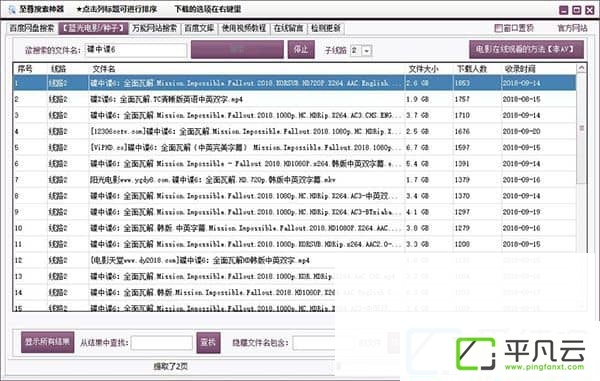The image size is (600, 381).
Task: Click the results list scroll-up arrow
Action: 581,68
